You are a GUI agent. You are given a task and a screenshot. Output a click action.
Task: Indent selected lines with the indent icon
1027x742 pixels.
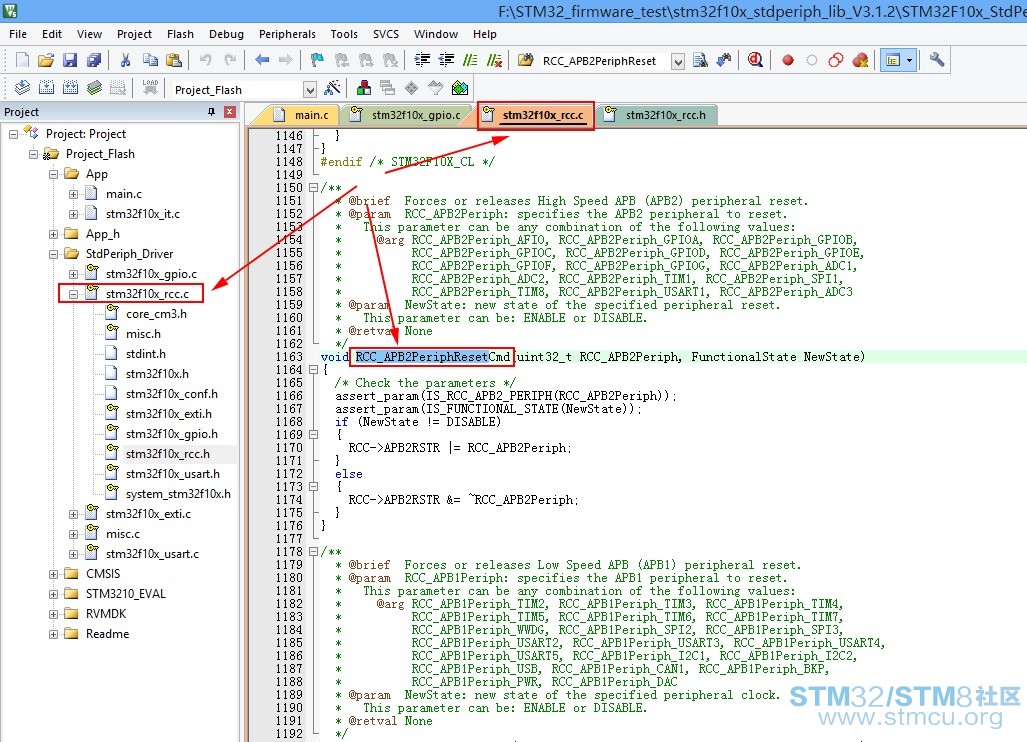422,60
